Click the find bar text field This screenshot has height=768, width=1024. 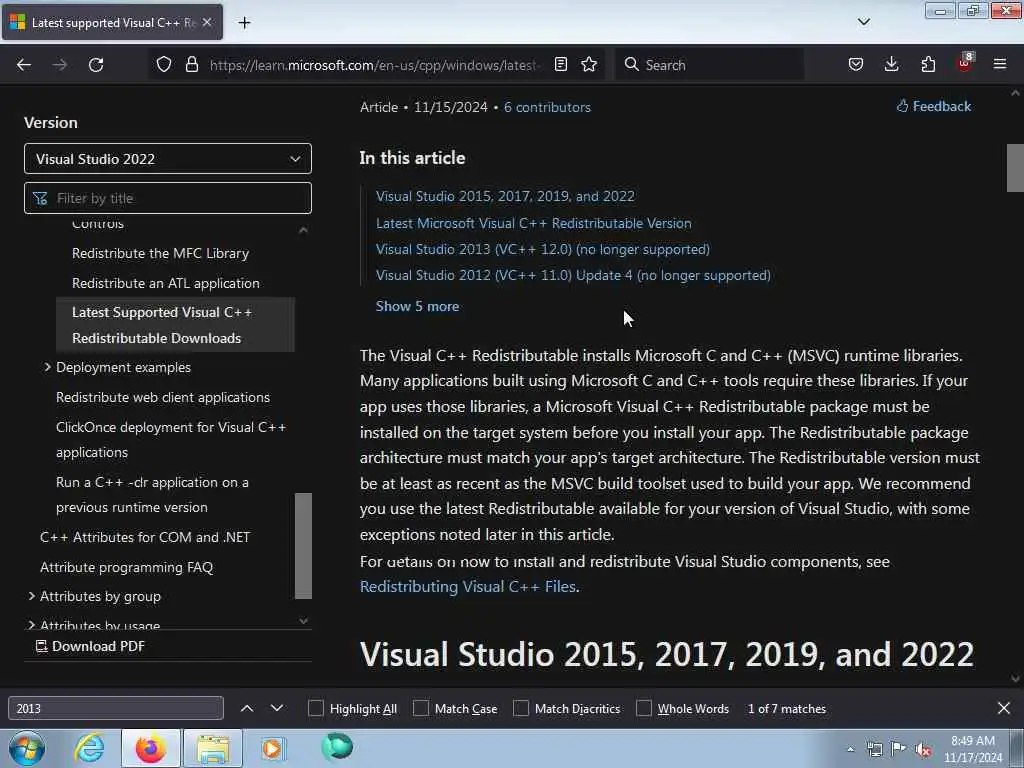[x=116, y=708]
